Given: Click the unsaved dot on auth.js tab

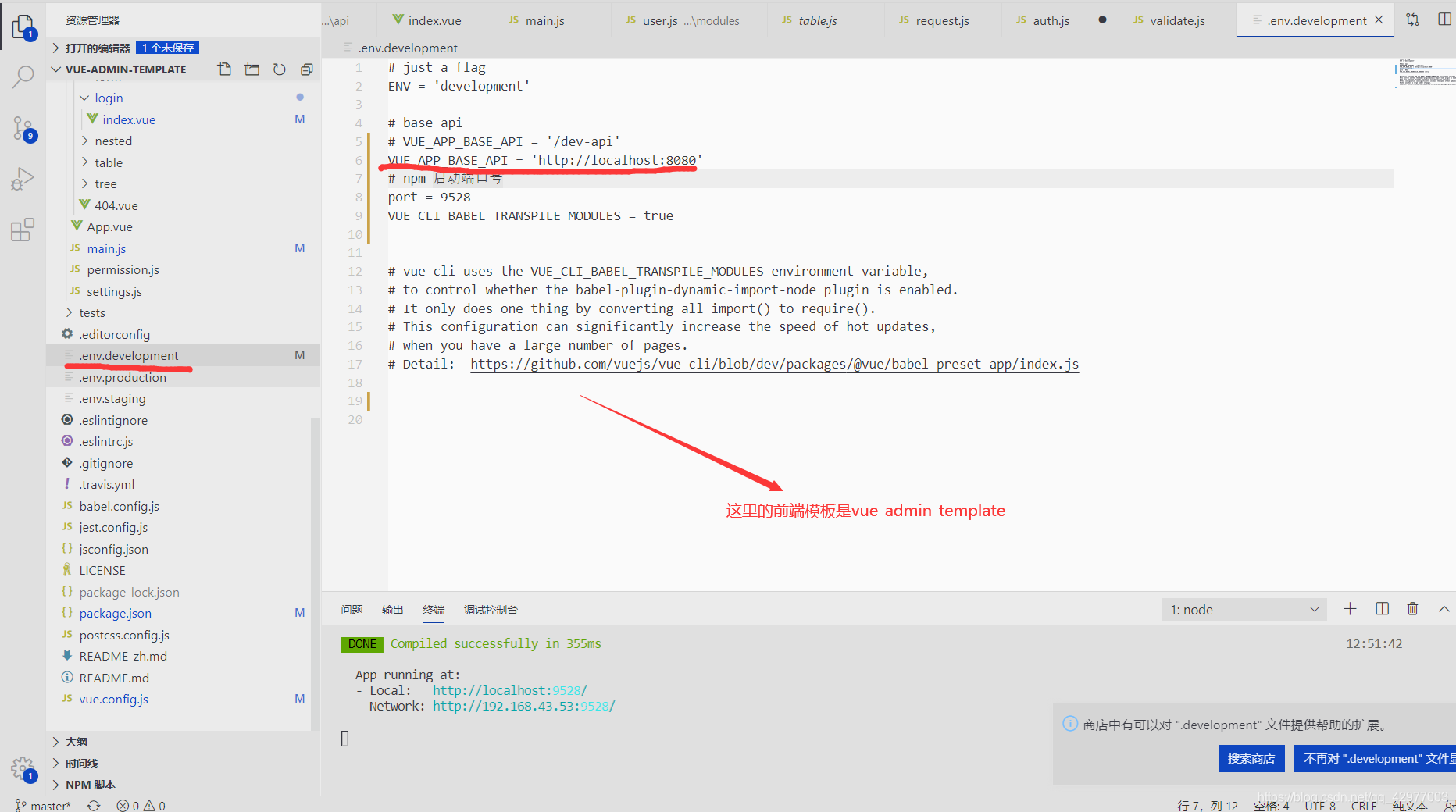Looking at the screenshot, I should [1102, 20].
